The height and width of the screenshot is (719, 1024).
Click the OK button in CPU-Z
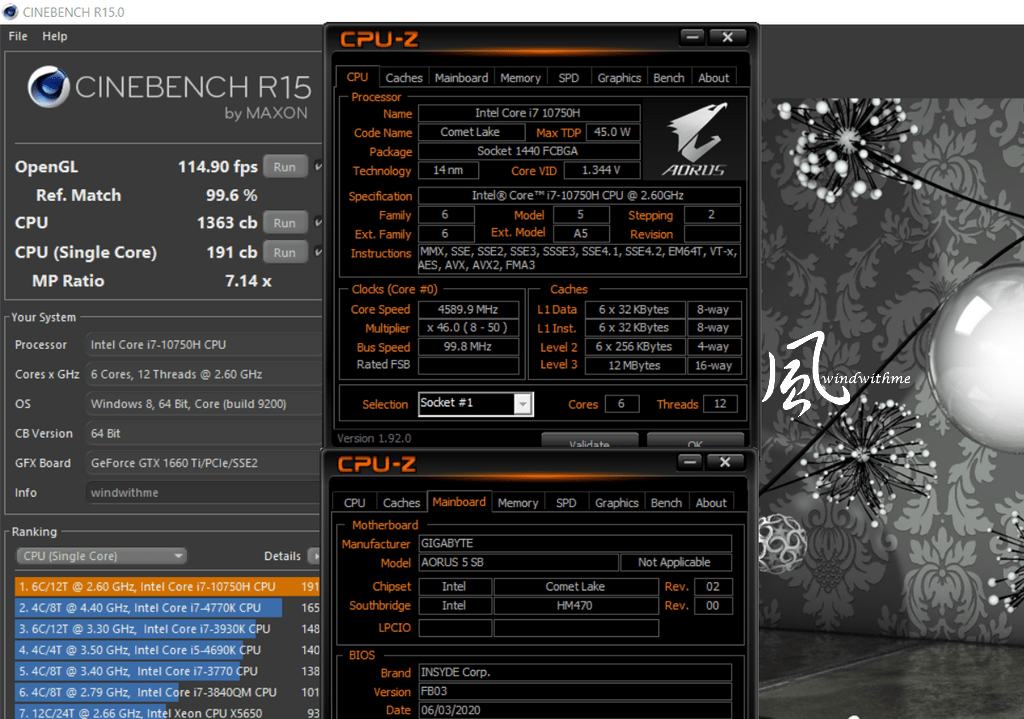click(696, 440)
